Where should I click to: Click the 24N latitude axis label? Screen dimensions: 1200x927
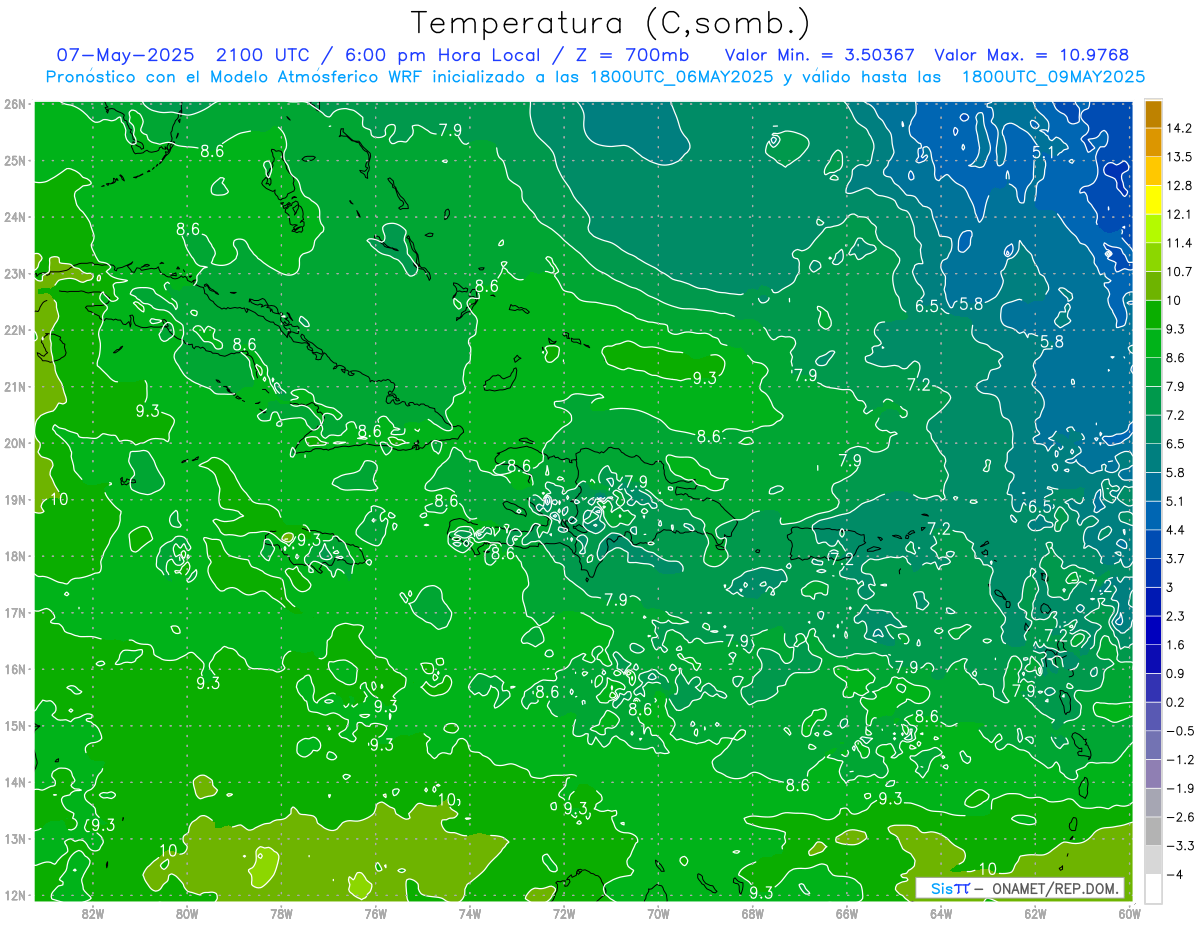(x=14, y=217)
